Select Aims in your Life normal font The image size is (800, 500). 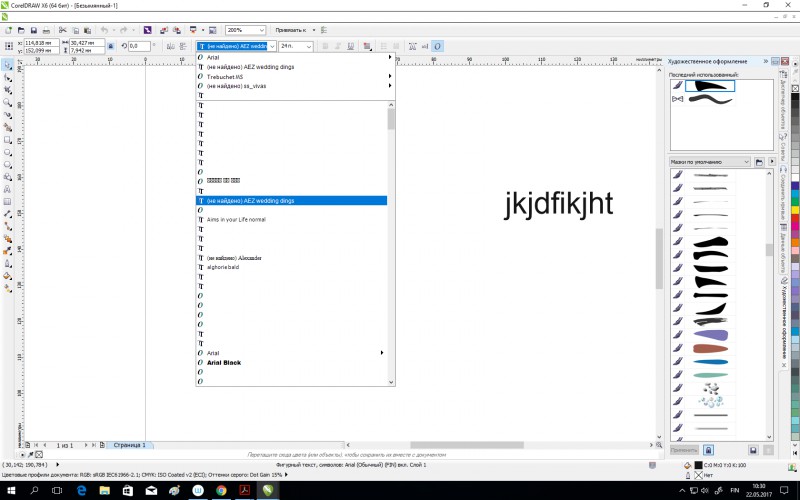point(236,219)
